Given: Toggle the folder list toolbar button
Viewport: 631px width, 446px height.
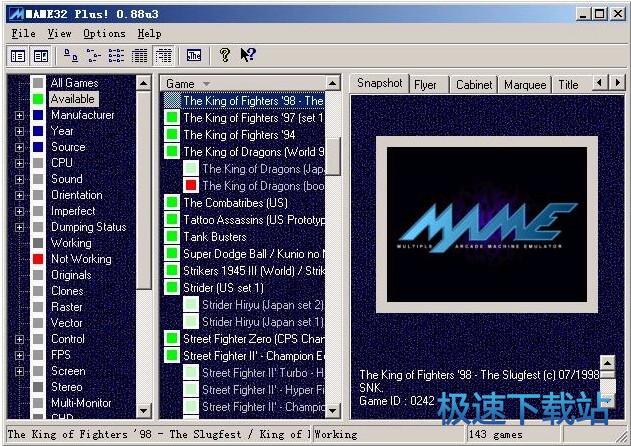Looking at the screenshot, I should click(x=18, y=56).
